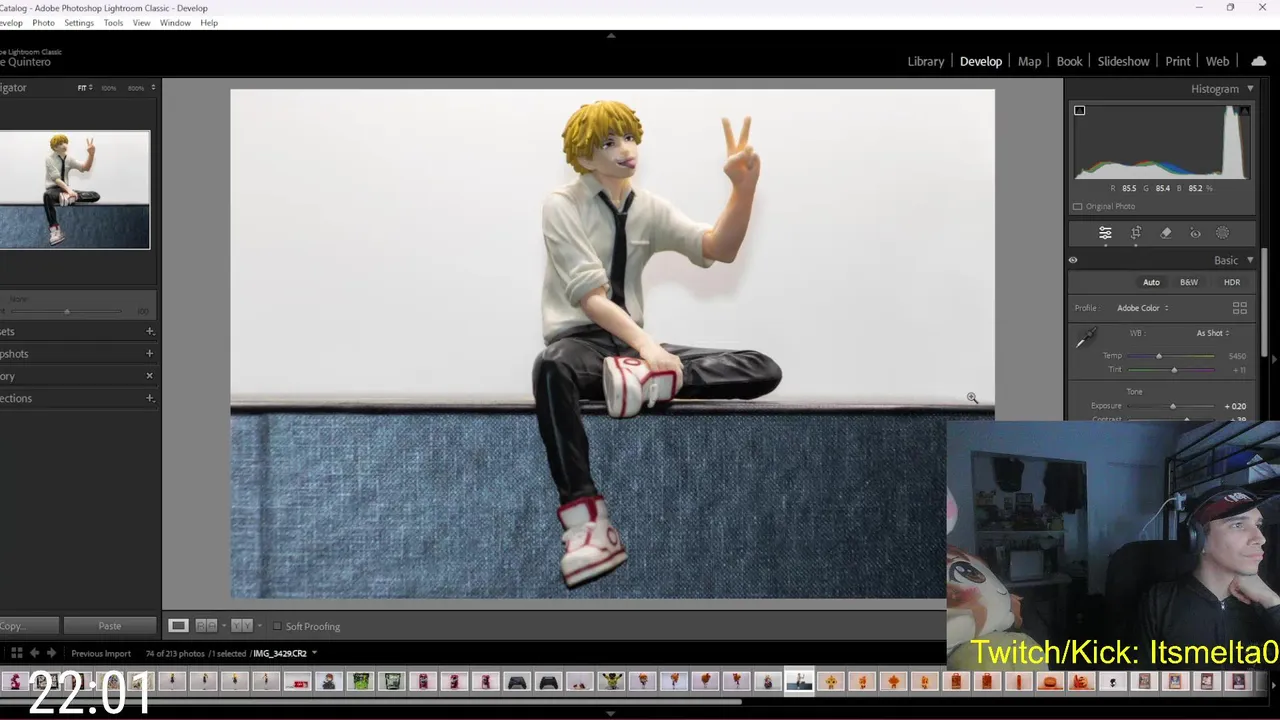Open the Window menu

(175, 22)
